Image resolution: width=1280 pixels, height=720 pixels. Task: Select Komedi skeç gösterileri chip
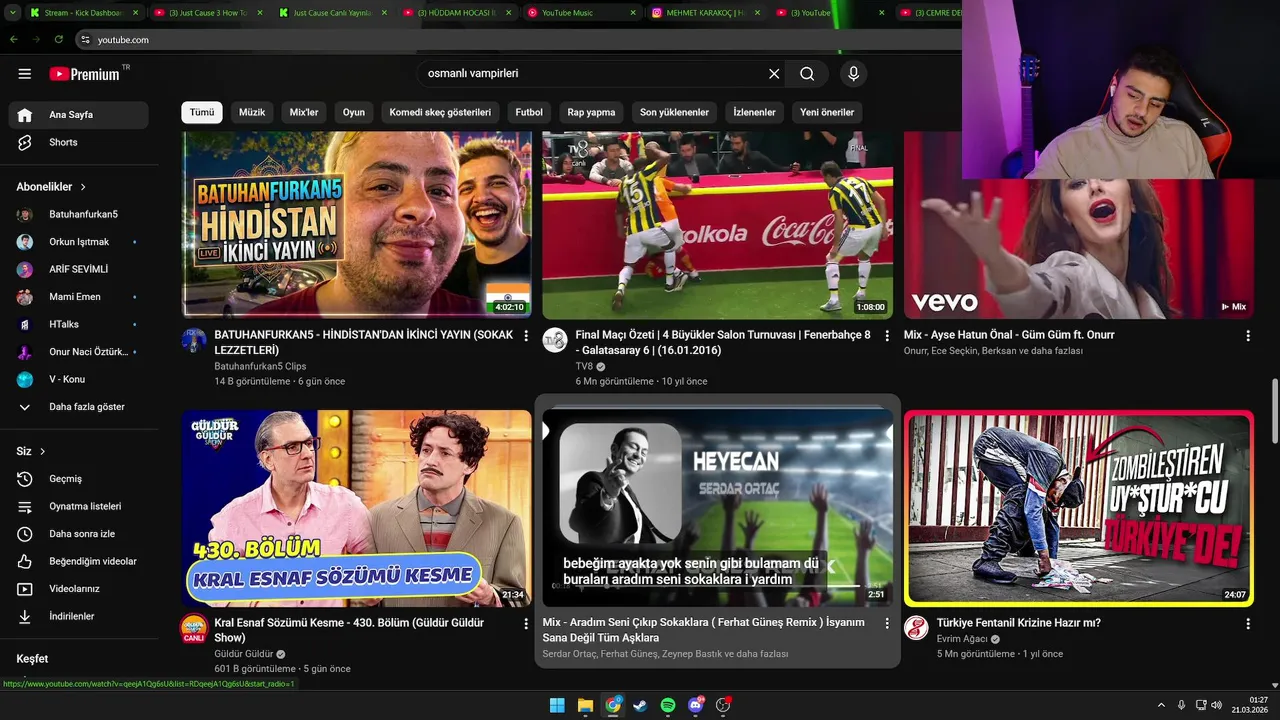click(x=440, y=112)
